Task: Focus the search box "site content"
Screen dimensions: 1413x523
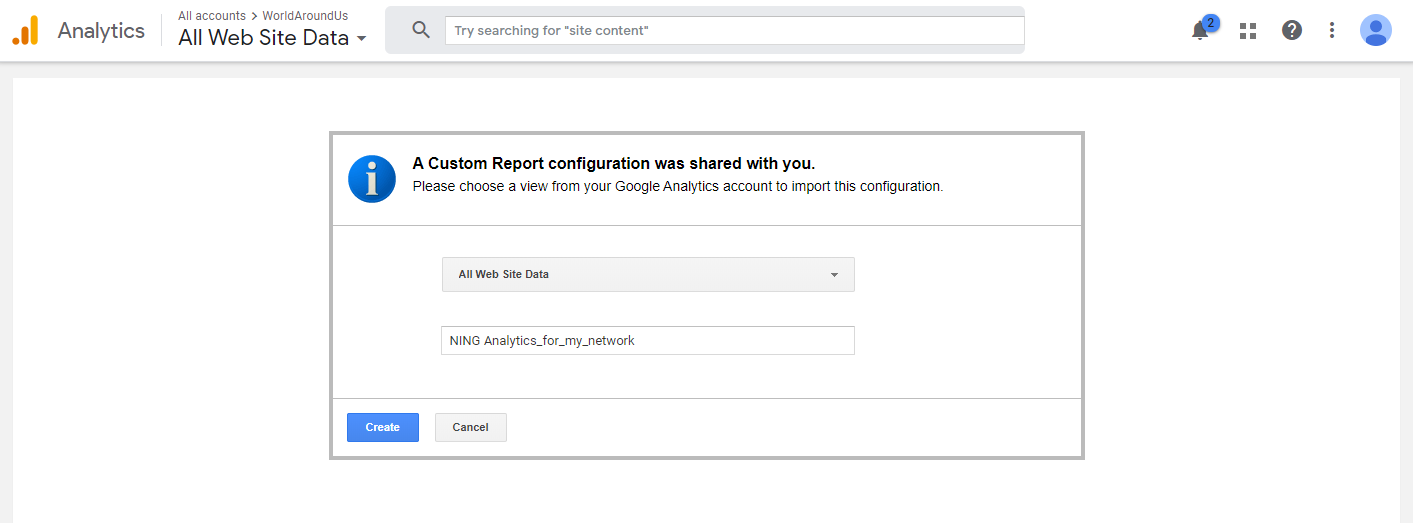Action: coord(735,31)
